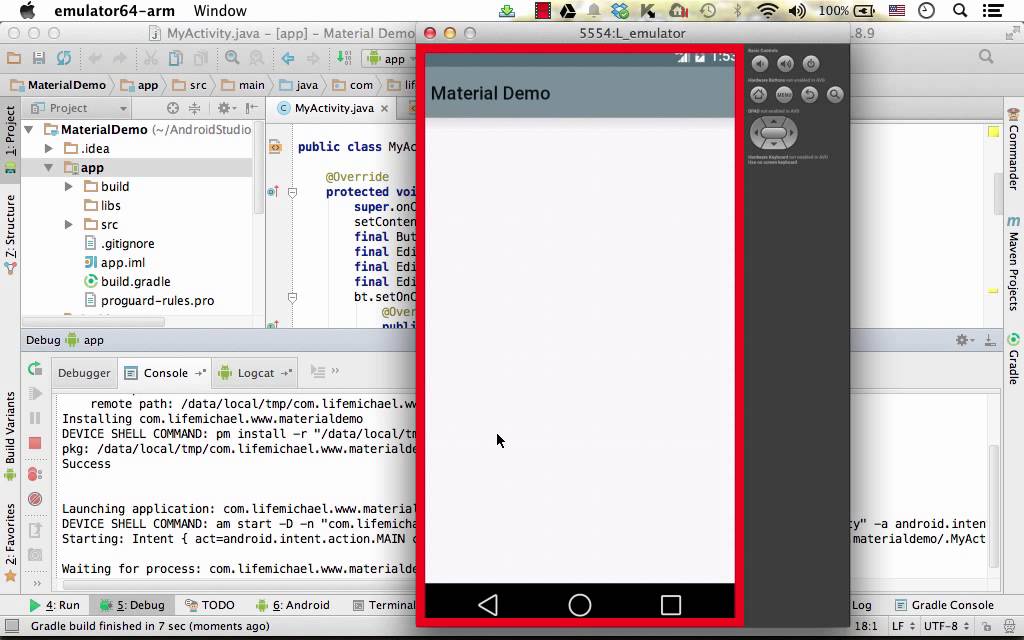Click the blue Back navigation arrow
1024x640 pixels.
[x=288, y=58]
